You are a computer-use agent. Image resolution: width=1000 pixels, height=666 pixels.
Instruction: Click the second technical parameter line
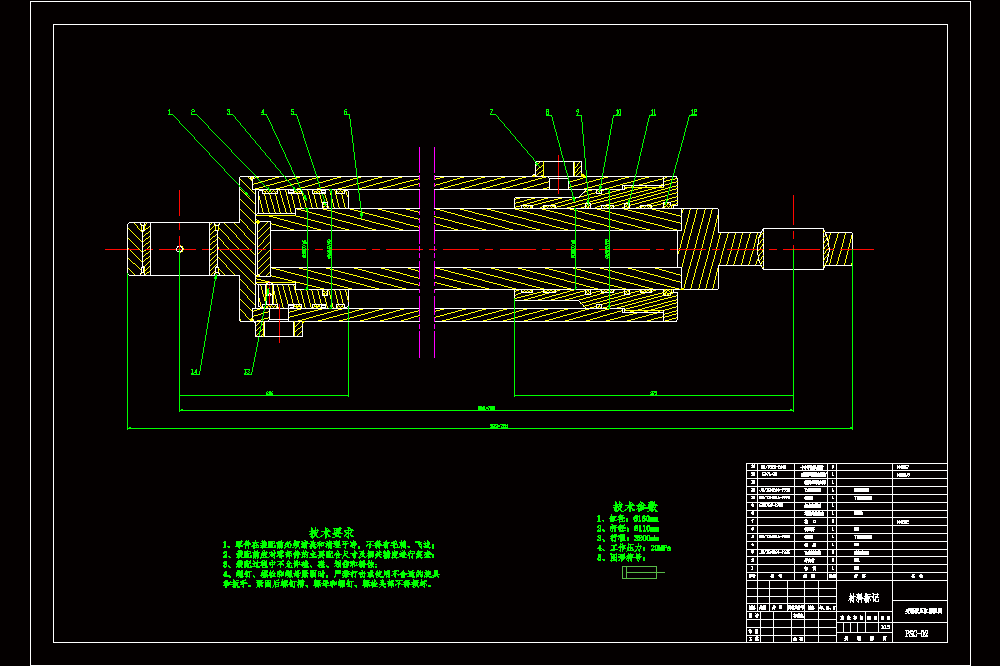[628, 529]
